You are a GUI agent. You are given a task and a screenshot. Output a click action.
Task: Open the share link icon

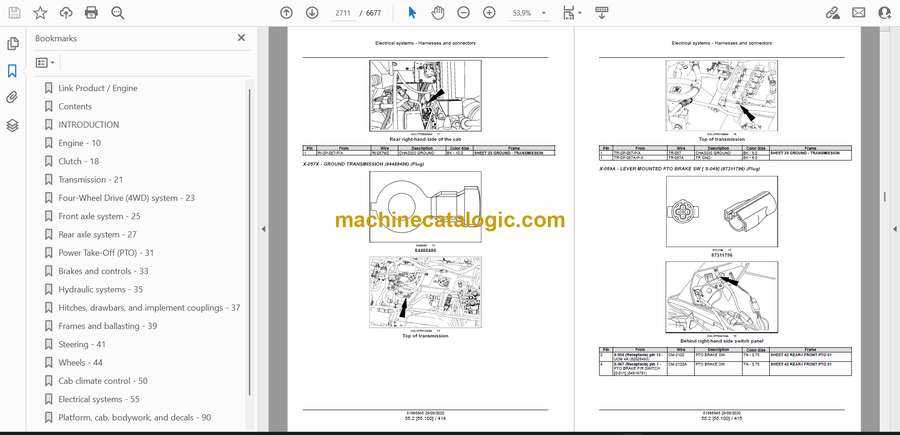click(x=832, y=13)
